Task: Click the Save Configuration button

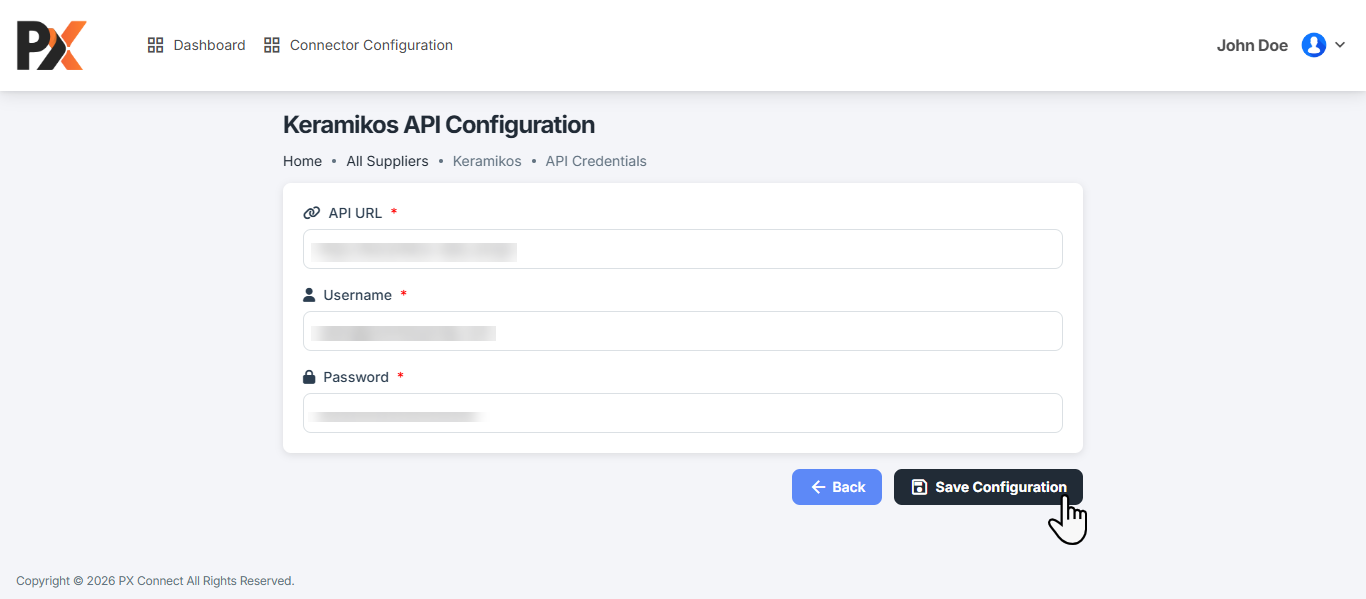Action: (x=988, y=487)
